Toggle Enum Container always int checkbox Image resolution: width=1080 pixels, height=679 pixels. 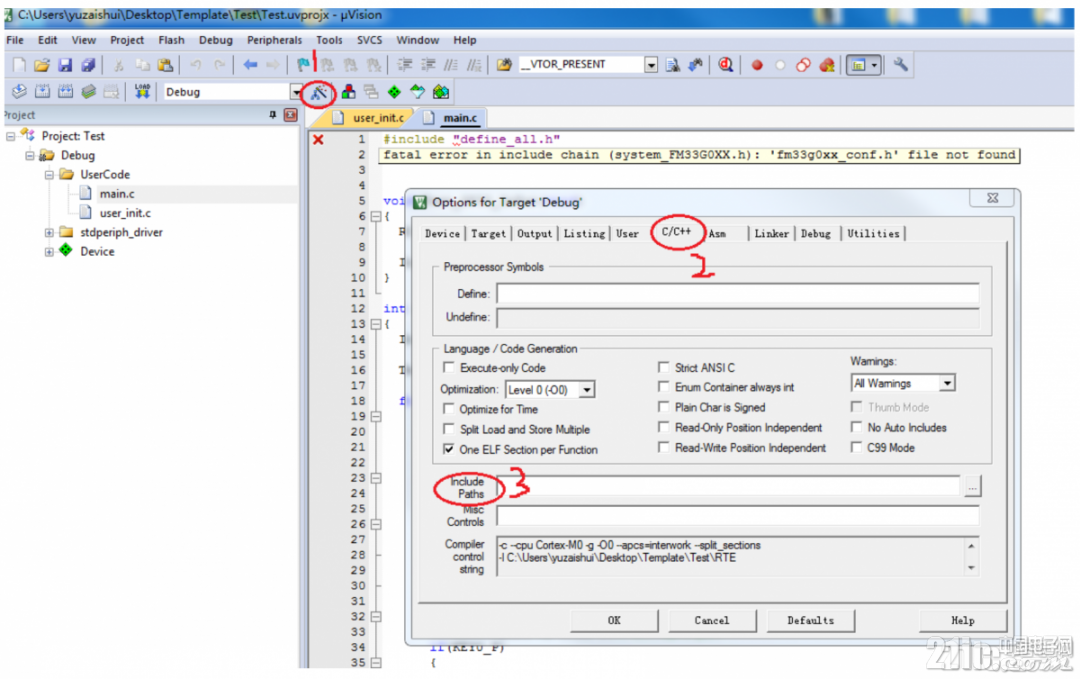[664, 387]
